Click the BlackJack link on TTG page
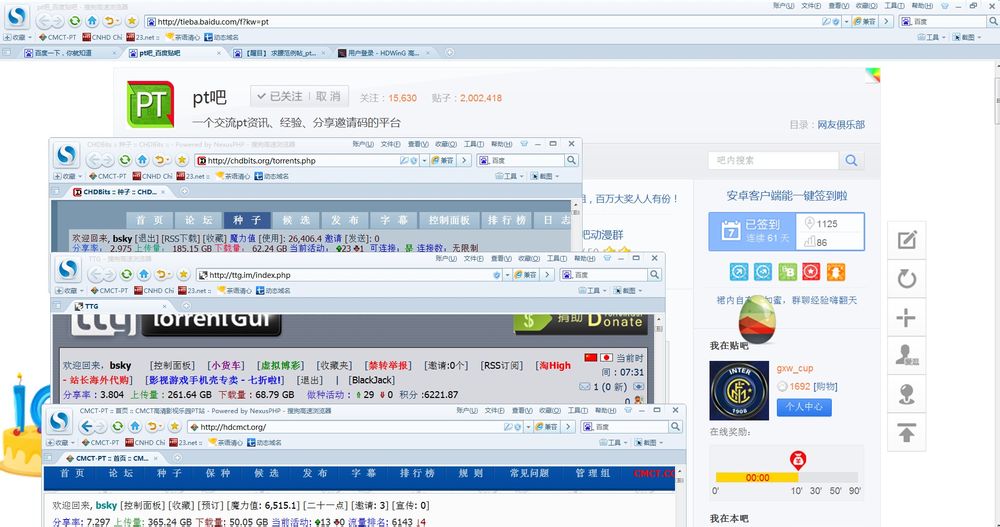Screen dimensions: 1000x527 tap(373, 380)
